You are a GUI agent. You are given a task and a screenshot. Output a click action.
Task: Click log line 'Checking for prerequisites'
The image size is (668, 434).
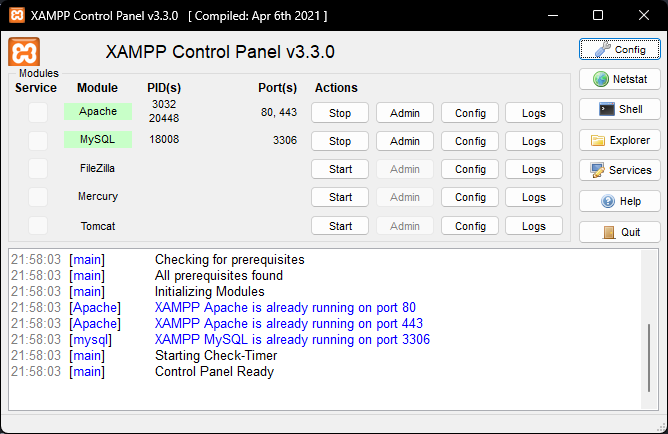coord(230,259)
